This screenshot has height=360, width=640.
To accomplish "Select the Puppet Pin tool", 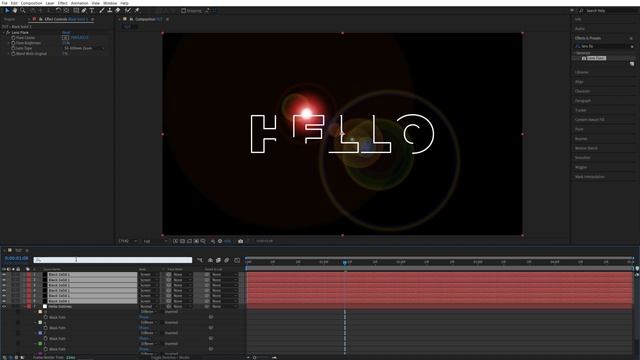I will [x=137, y=10].
